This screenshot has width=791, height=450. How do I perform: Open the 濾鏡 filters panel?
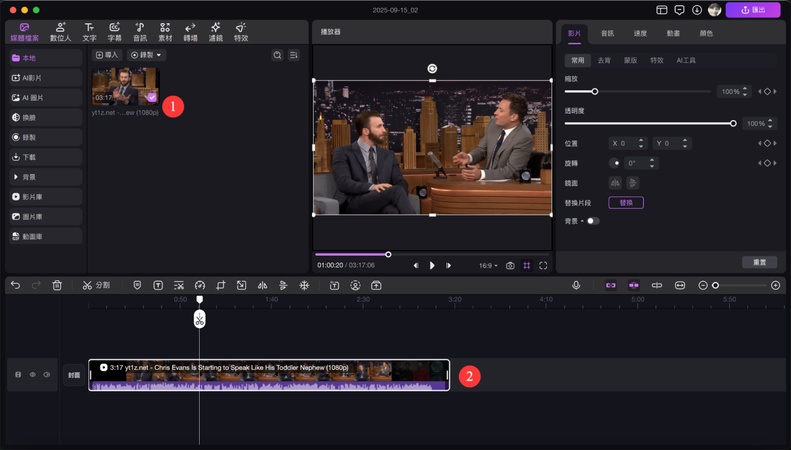pyautogui.click(x=215, y=32)
